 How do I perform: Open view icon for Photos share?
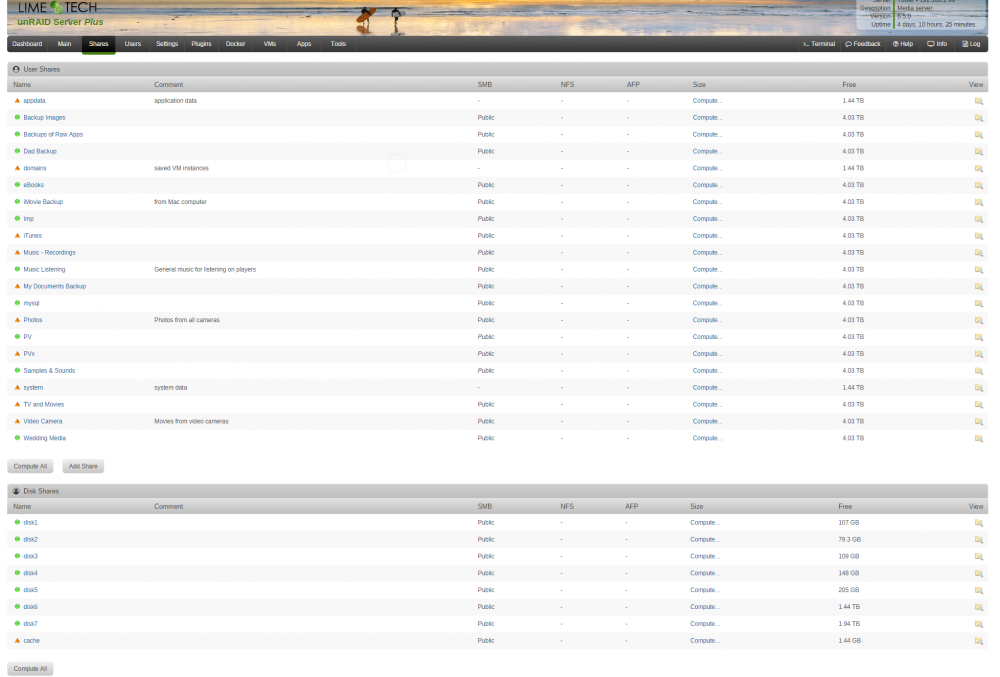pyautogui.click(x=978, y=321)
